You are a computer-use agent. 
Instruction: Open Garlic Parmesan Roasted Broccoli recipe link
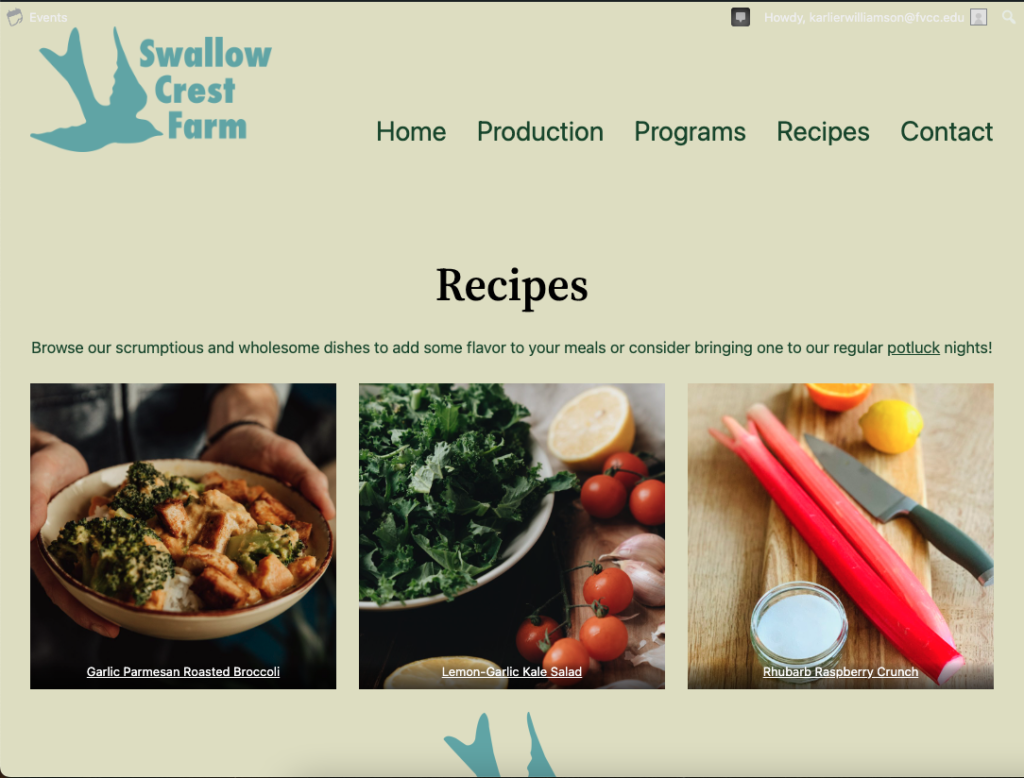(183, 672)
